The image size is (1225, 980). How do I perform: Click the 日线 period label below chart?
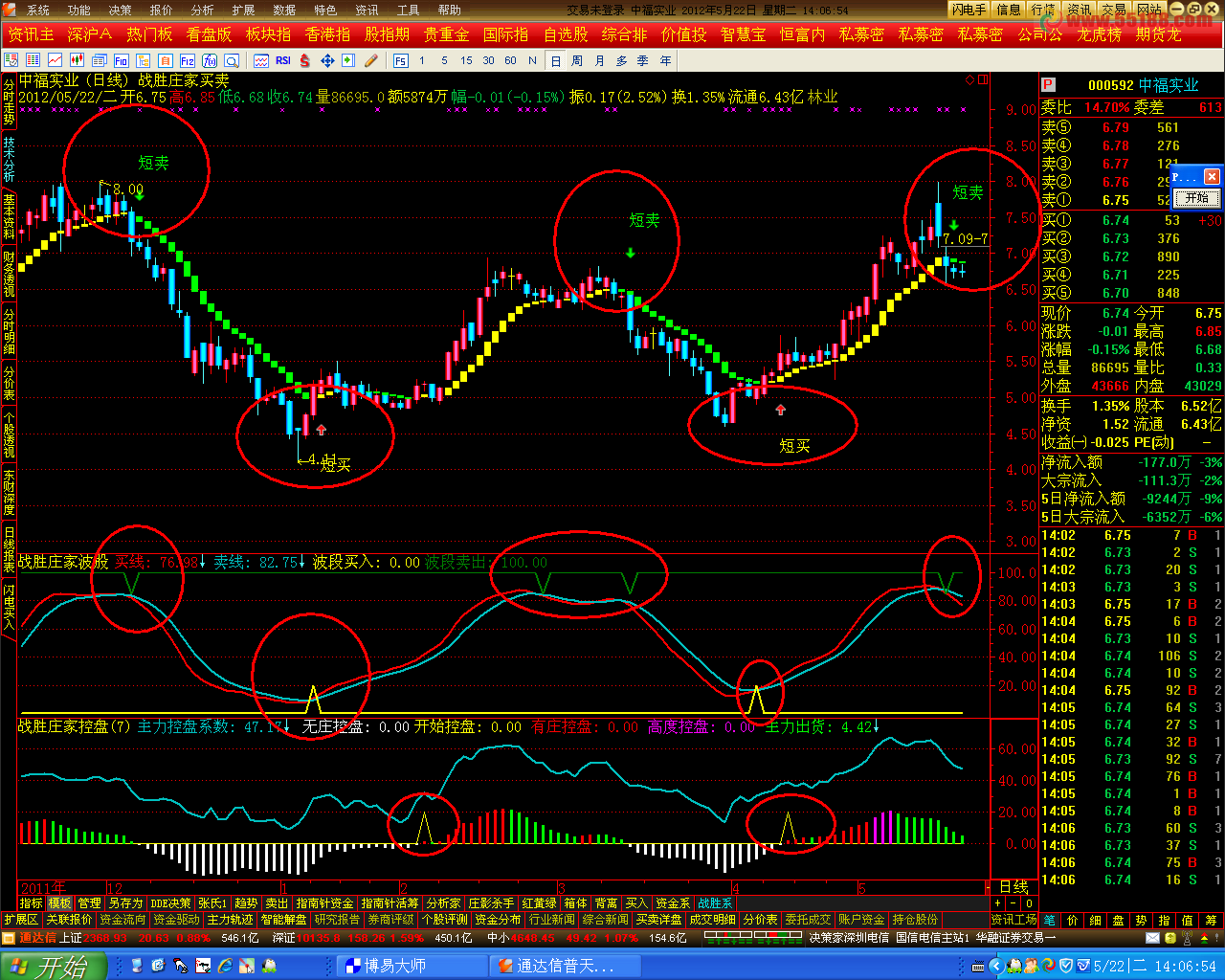tap(1013, 887)
